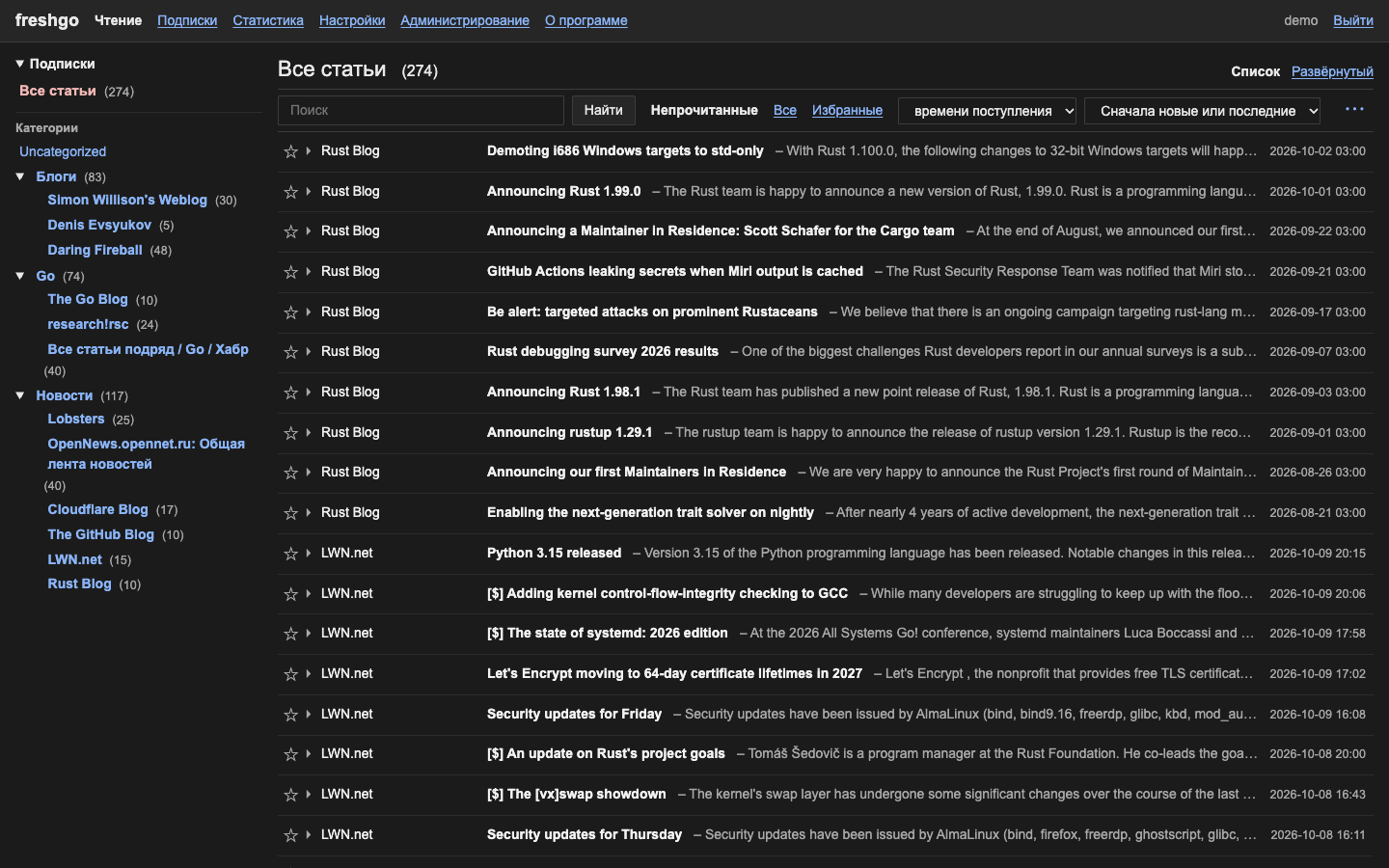
Task: Star 'Rust debugging survey 2026 results' article
Action: tap(290, 352)
